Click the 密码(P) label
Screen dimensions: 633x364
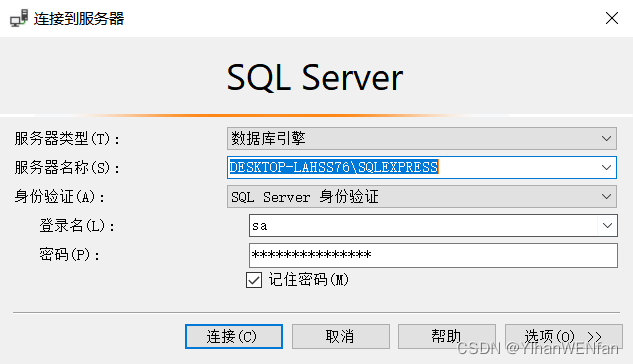coord(69,255)
